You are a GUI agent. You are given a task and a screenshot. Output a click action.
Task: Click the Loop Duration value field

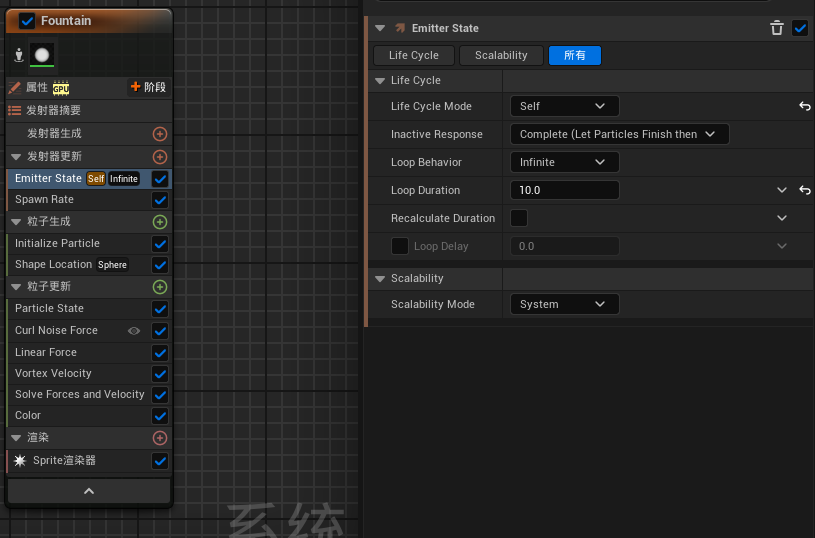tap(564, 190)
